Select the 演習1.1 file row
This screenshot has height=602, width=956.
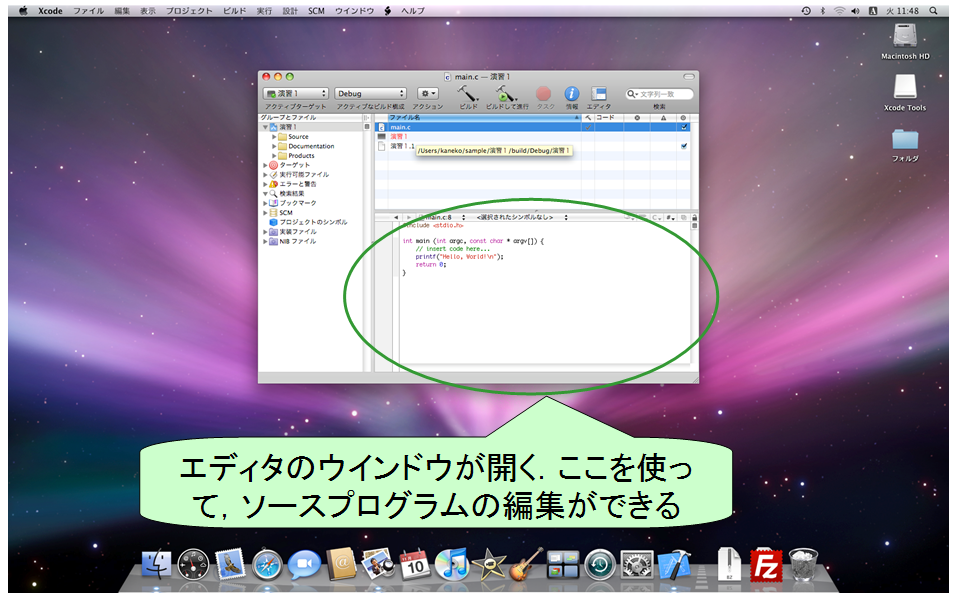click(x=533, y=146)
